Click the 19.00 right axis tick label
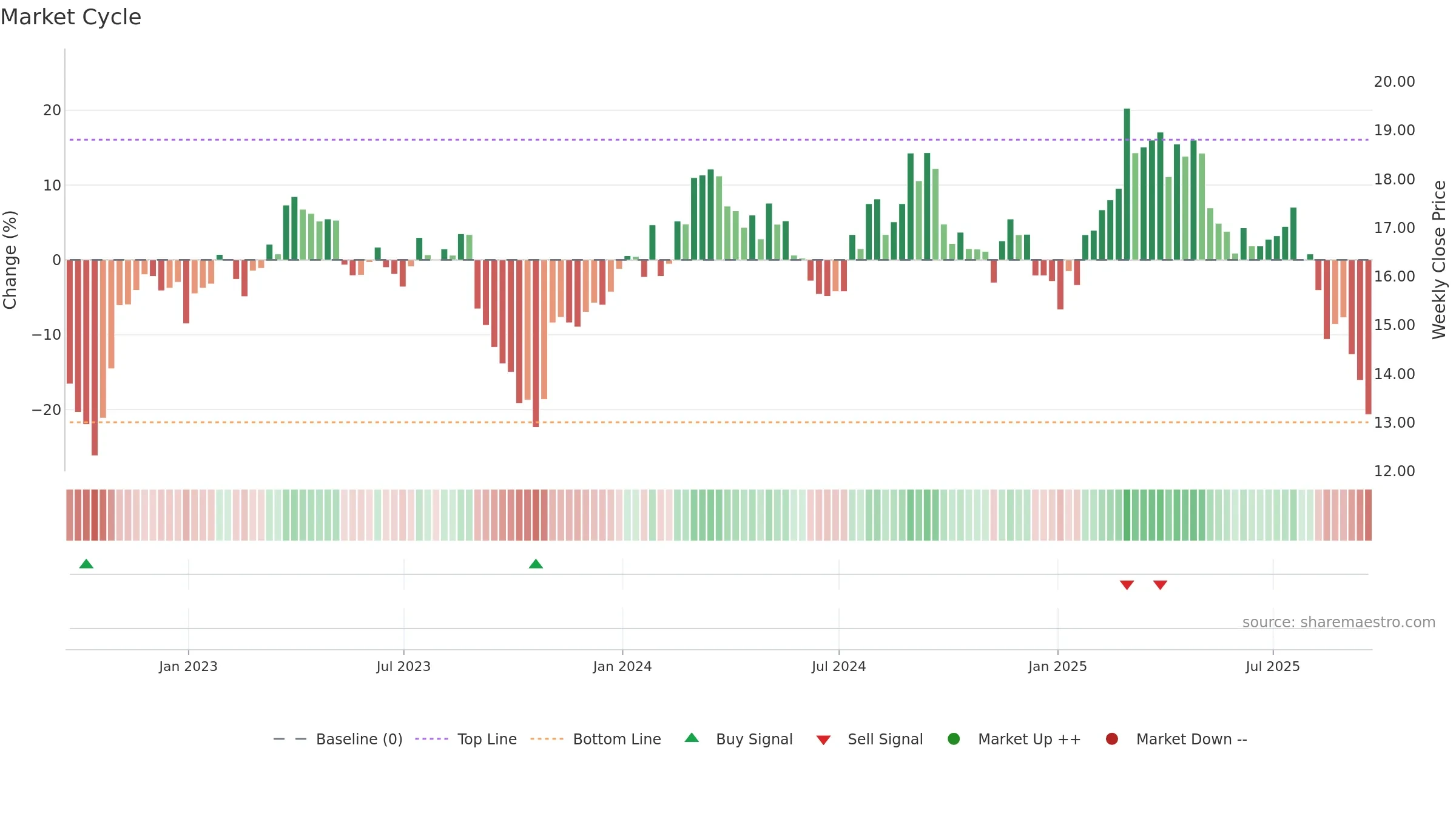 click(1395, 130)
